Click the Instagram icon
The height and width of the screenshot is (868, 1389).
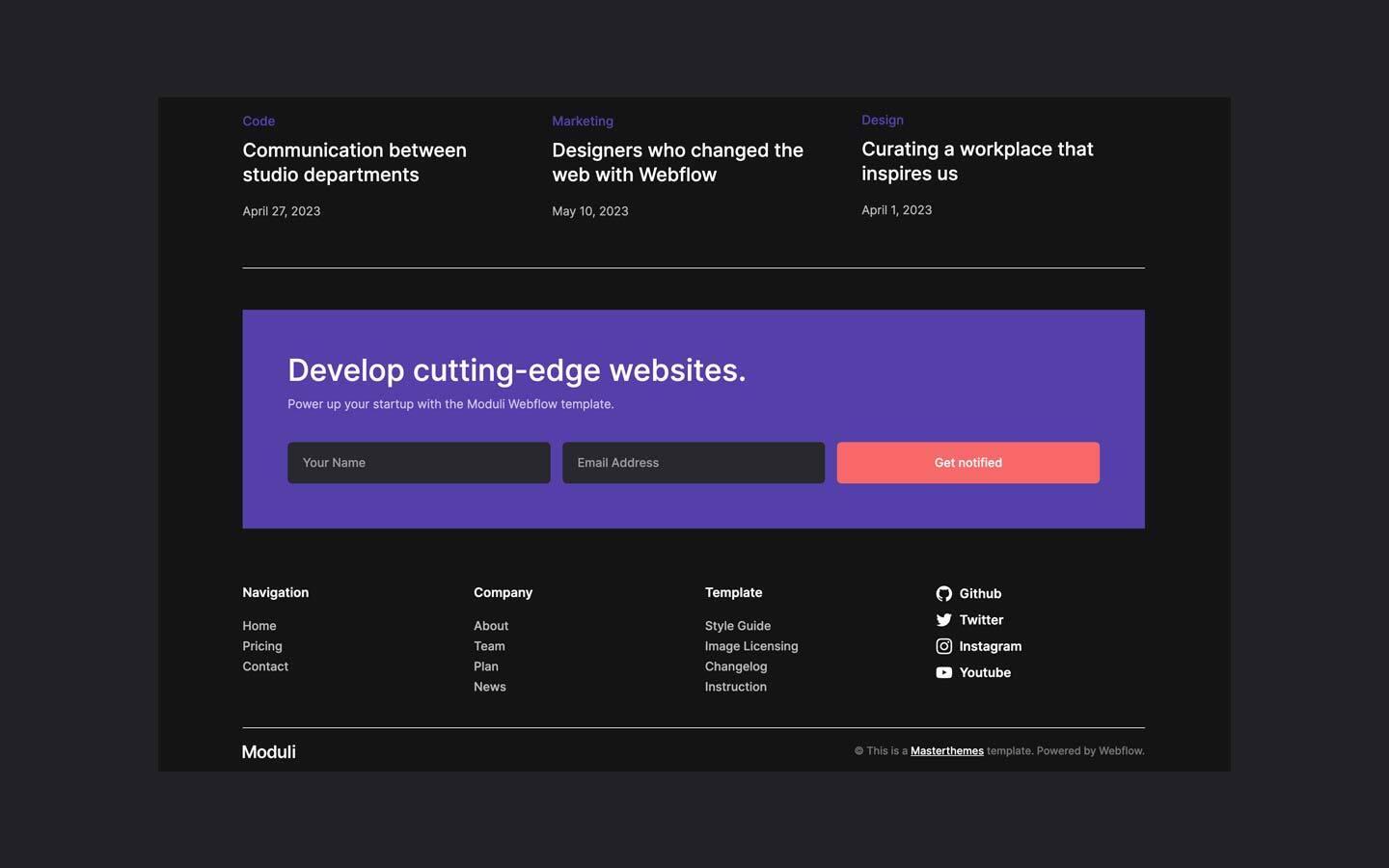pyautogui.click(x=943, y=646)
